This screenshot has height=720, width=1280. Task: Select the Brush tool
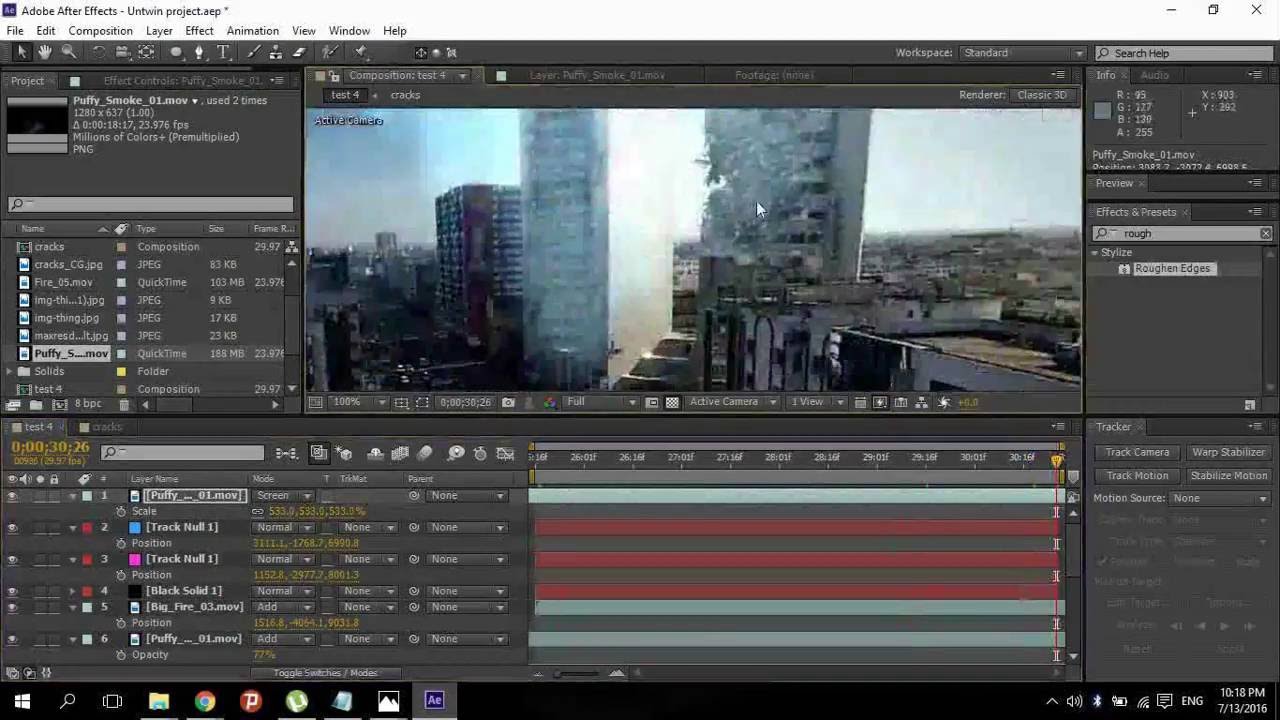coord(253,52)
